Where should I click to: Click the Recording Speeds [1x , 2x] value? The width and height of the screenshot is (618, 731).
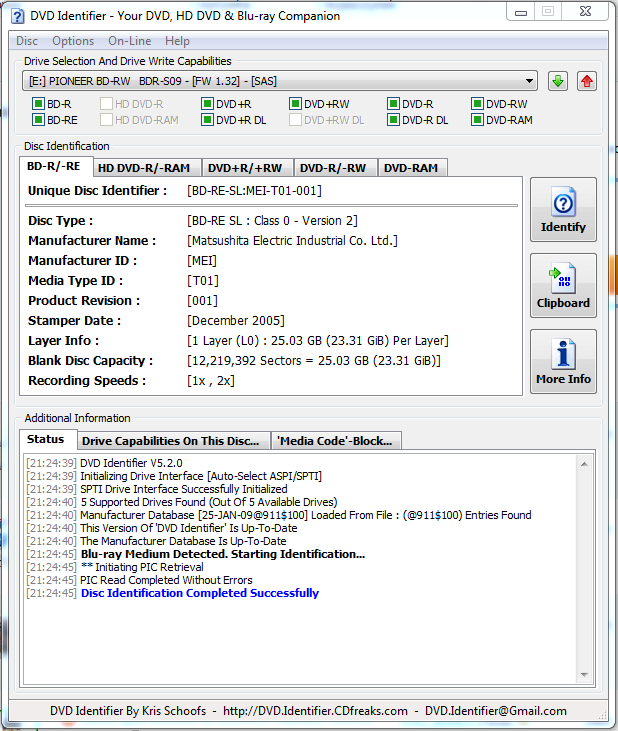[x=211, y=381]
